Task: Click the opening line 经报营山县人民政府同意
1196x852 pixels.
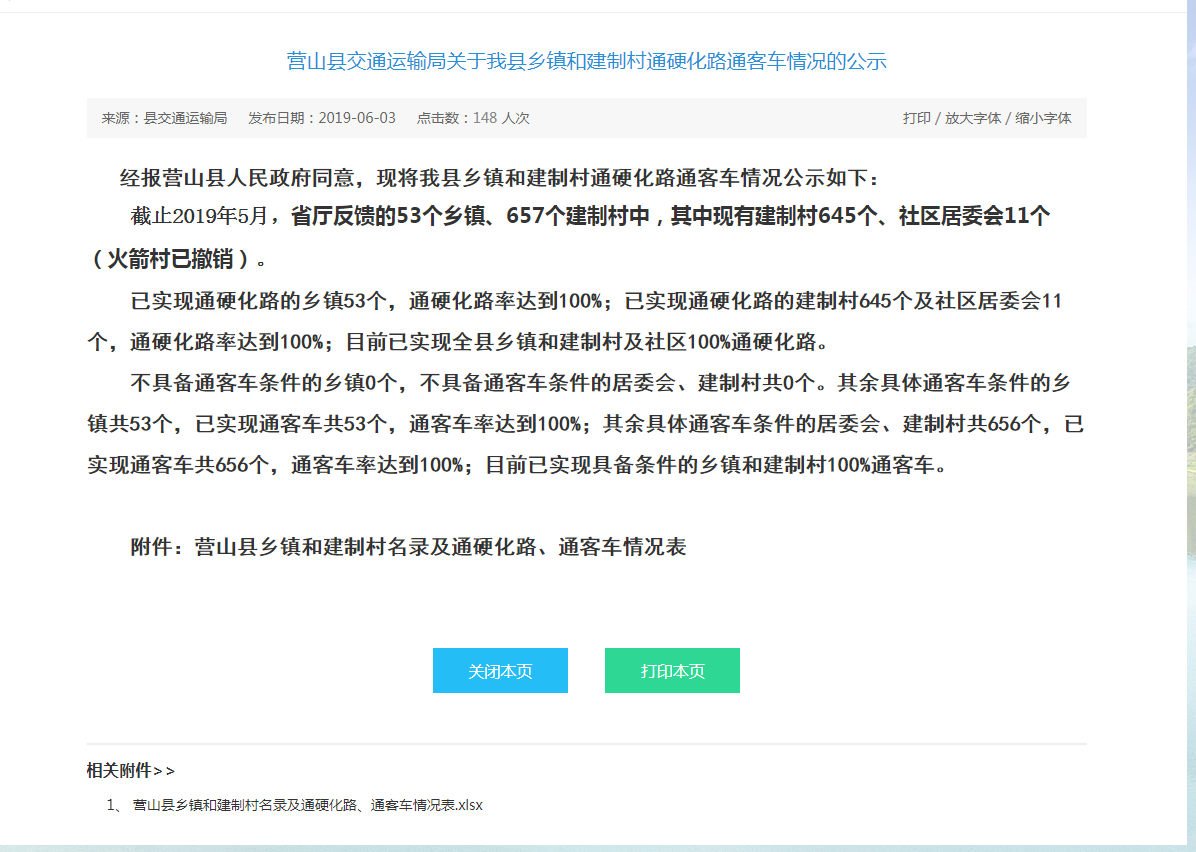Action: 500,179
